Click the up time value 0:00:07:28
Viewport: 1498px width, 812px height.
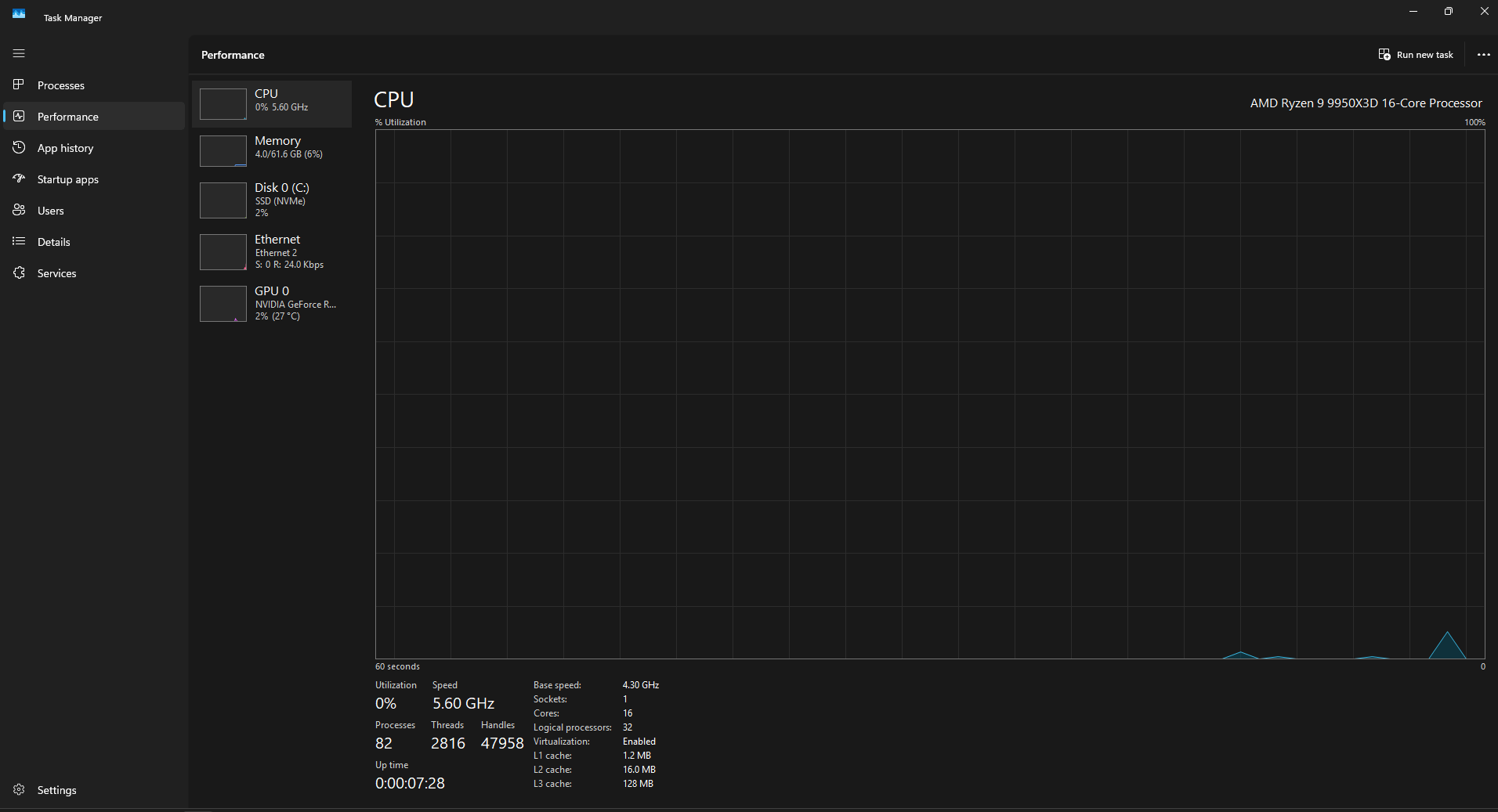pos(410,783)
